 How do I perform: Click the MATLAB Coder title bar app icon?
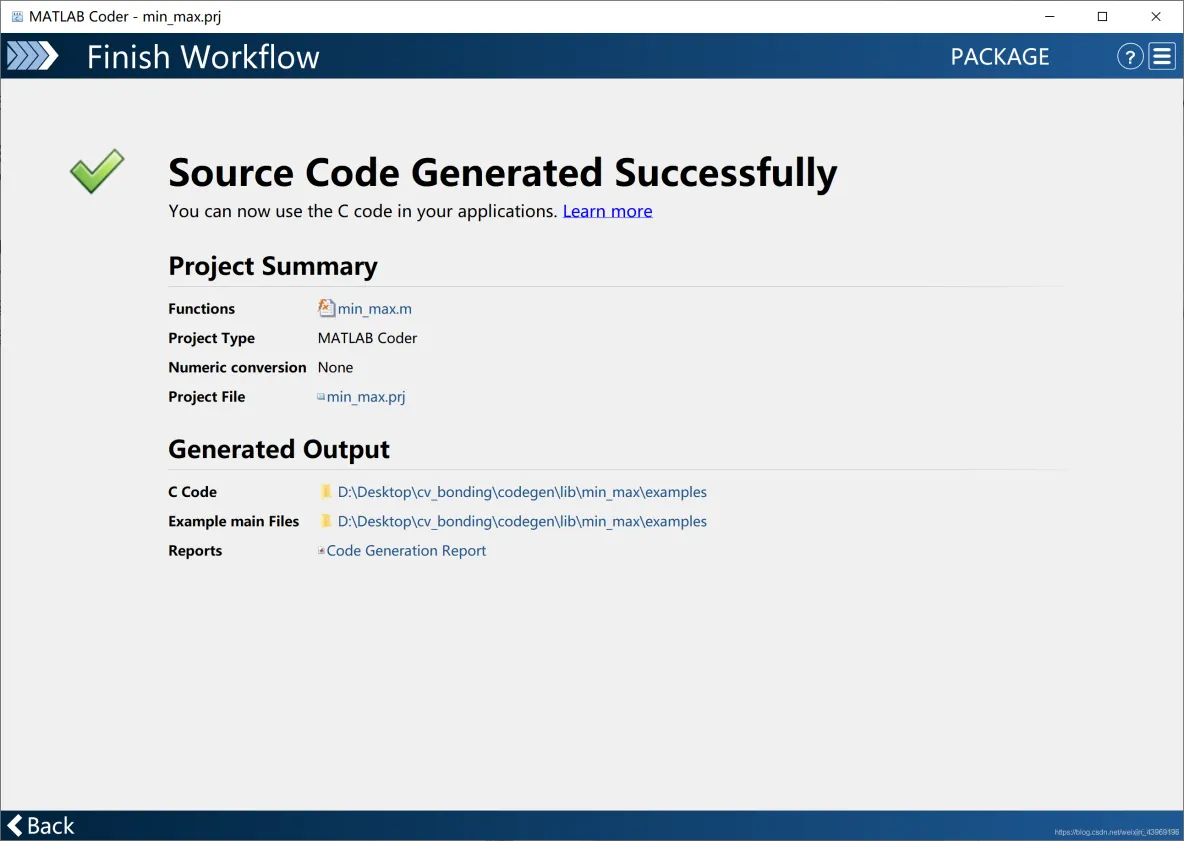[17, 17]
